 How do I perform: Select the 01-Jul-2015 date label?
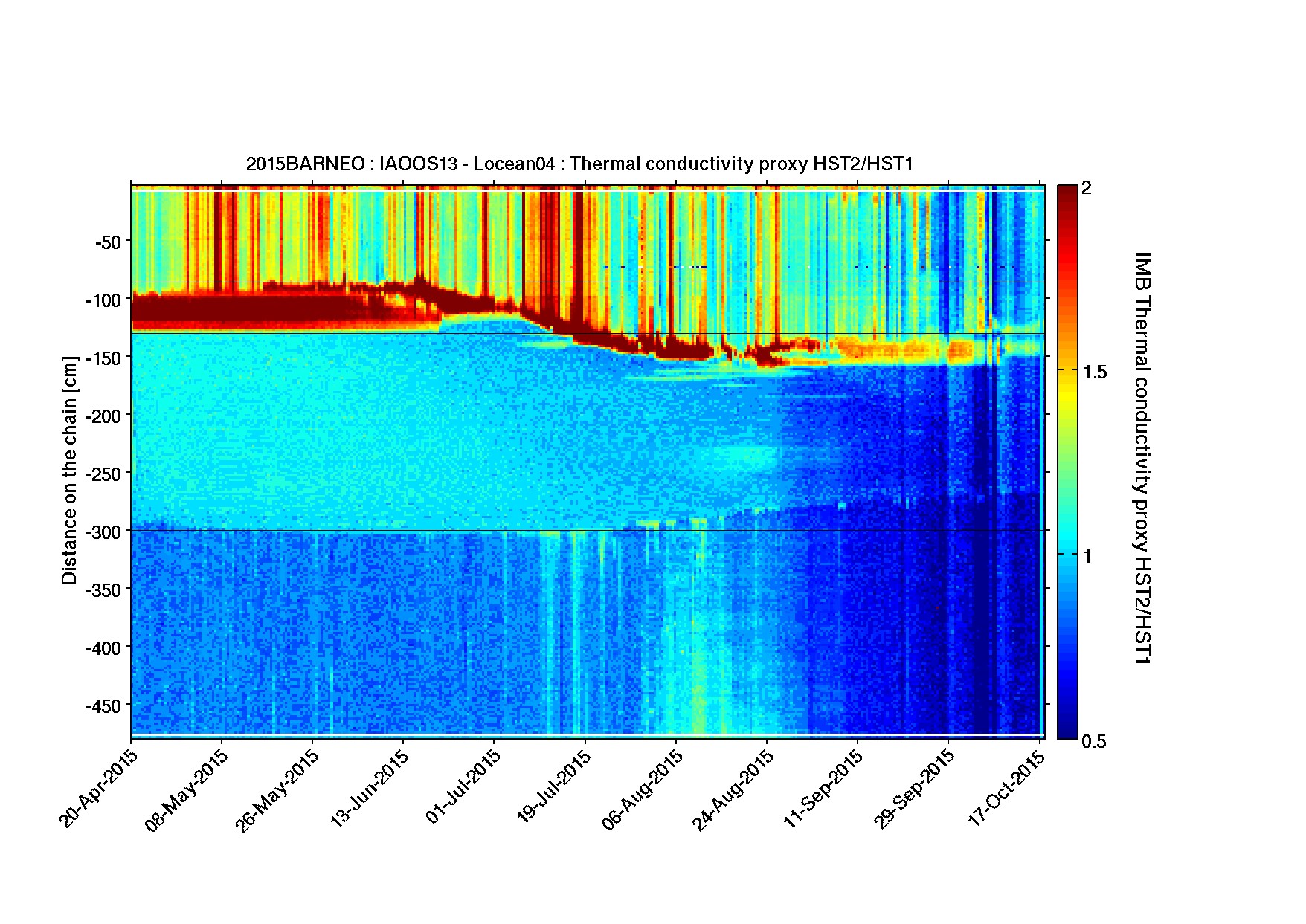click(x=463, y=788)
